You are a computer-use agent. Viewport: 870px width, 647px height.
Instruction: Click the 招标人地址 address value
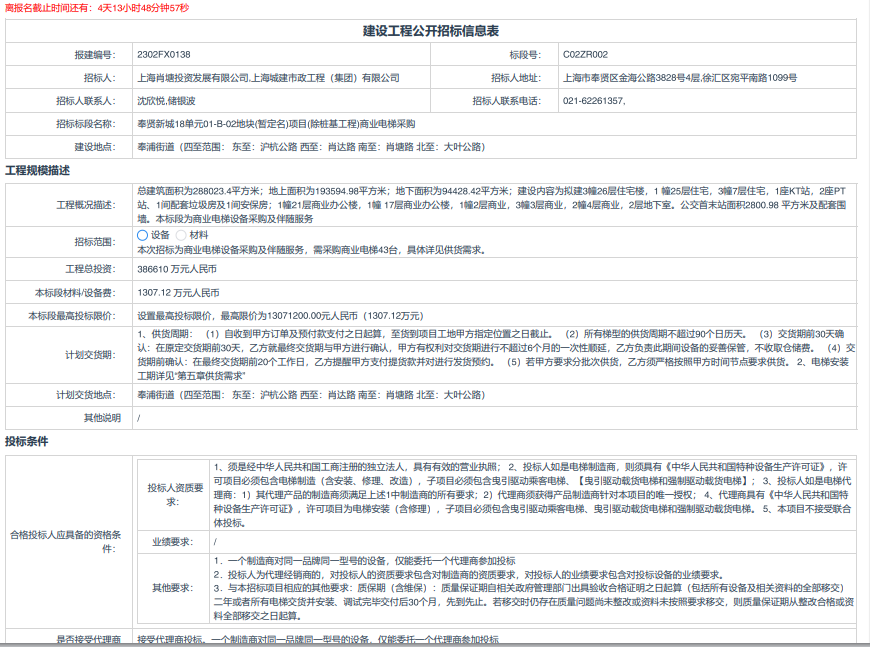pos(680,78)
